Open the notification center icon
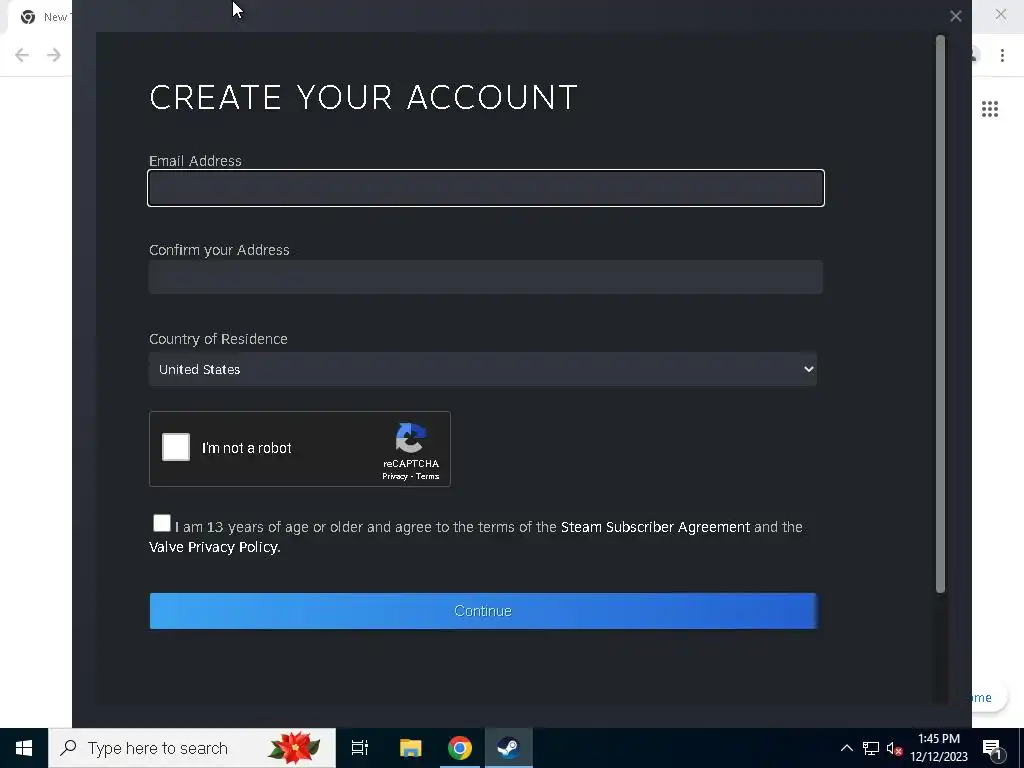Screen dimensions: 1024x768 993,749
